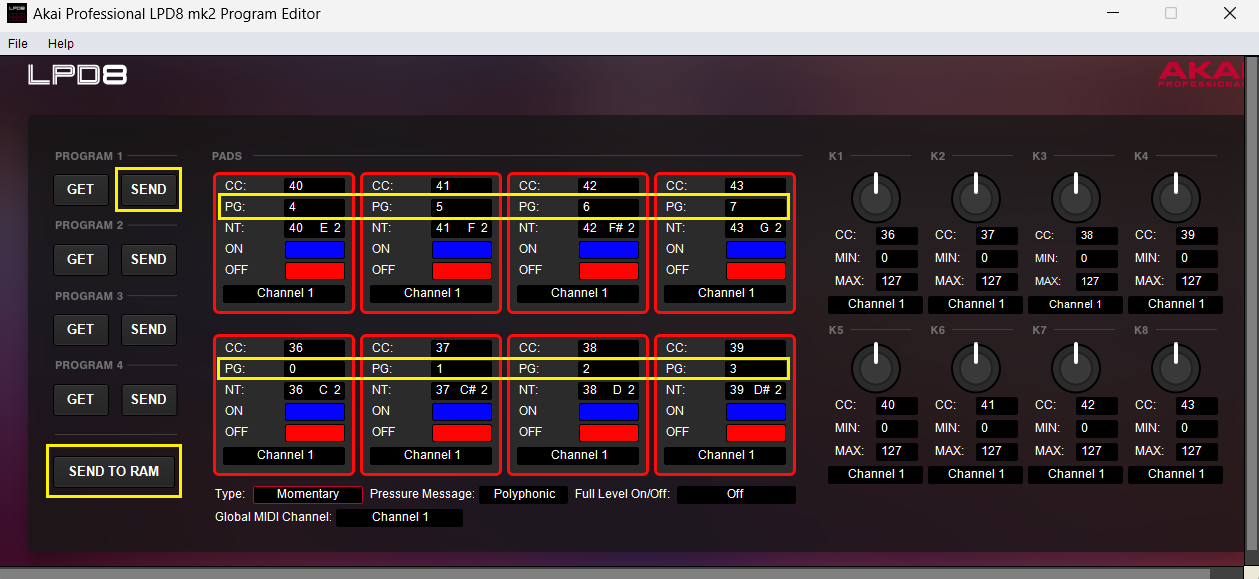Open the File menu
Image resolution: width=1259 pixels, height=579 pixels.
(x=18, y=44)
